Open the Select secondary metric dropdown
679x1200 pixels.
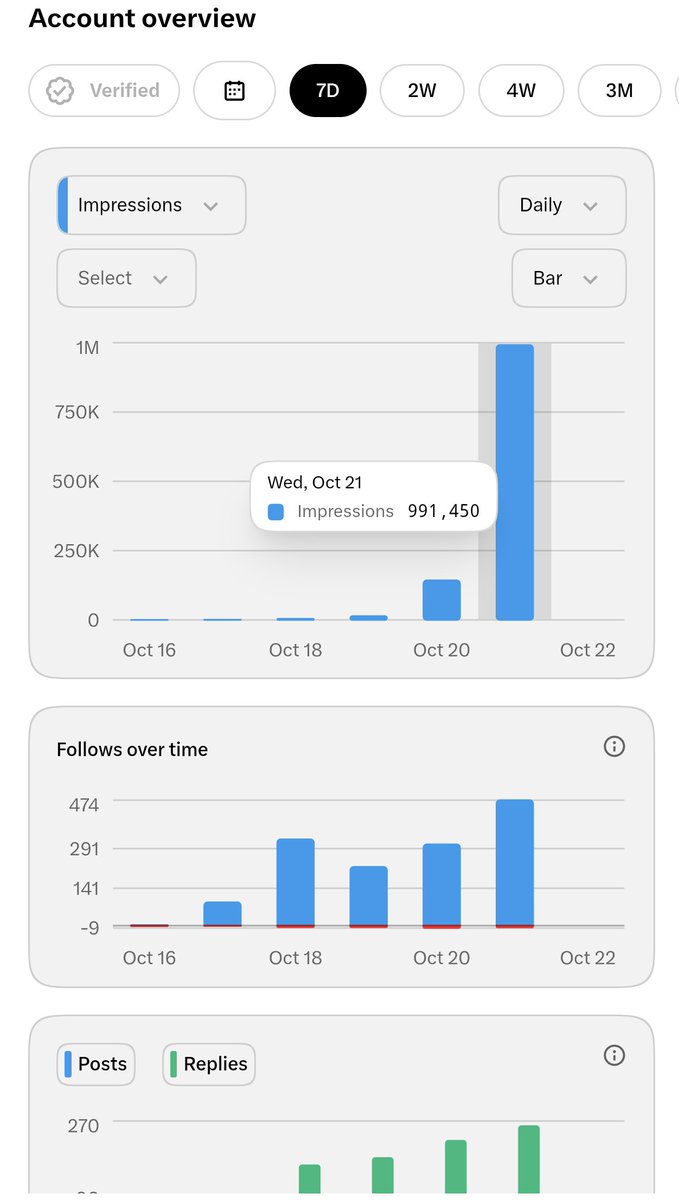pos(126,278)
